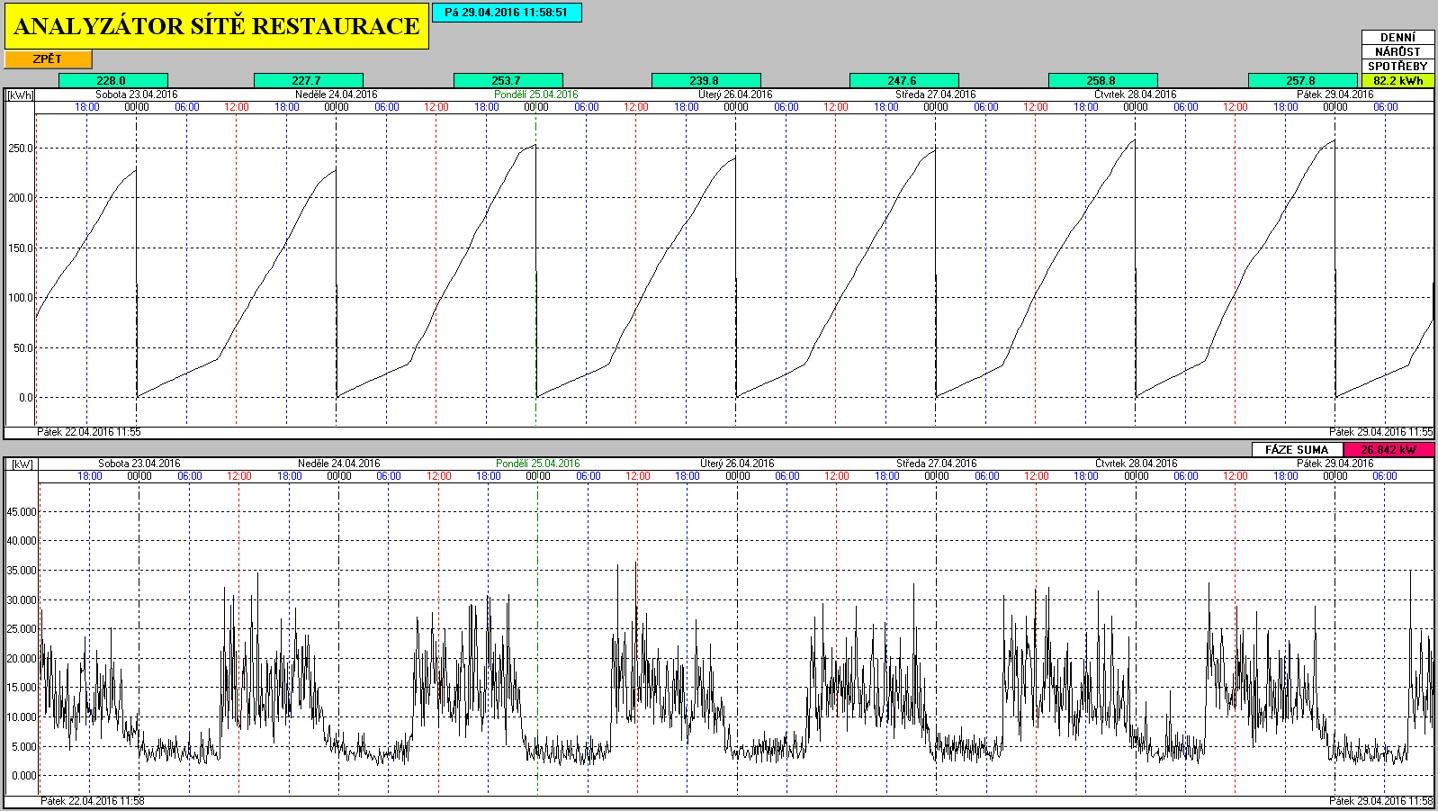Click the DENNÍ label box
The image size is (1438, 811).
(1398, 37)
